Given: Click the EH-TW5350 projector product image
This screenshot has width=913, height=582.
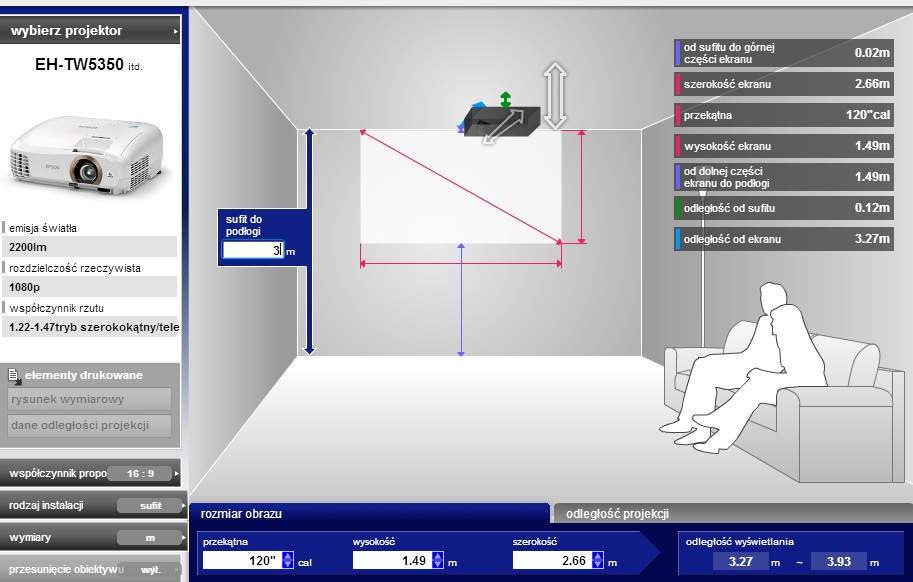Looking at the screenshot, I should [88, 155].
